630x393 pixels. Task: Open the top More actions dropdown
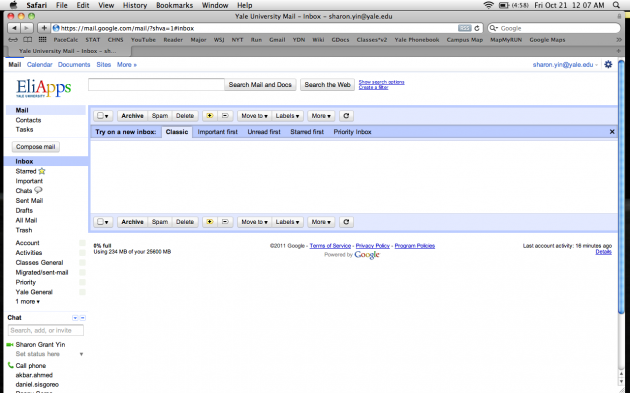(x=321, y=116)
